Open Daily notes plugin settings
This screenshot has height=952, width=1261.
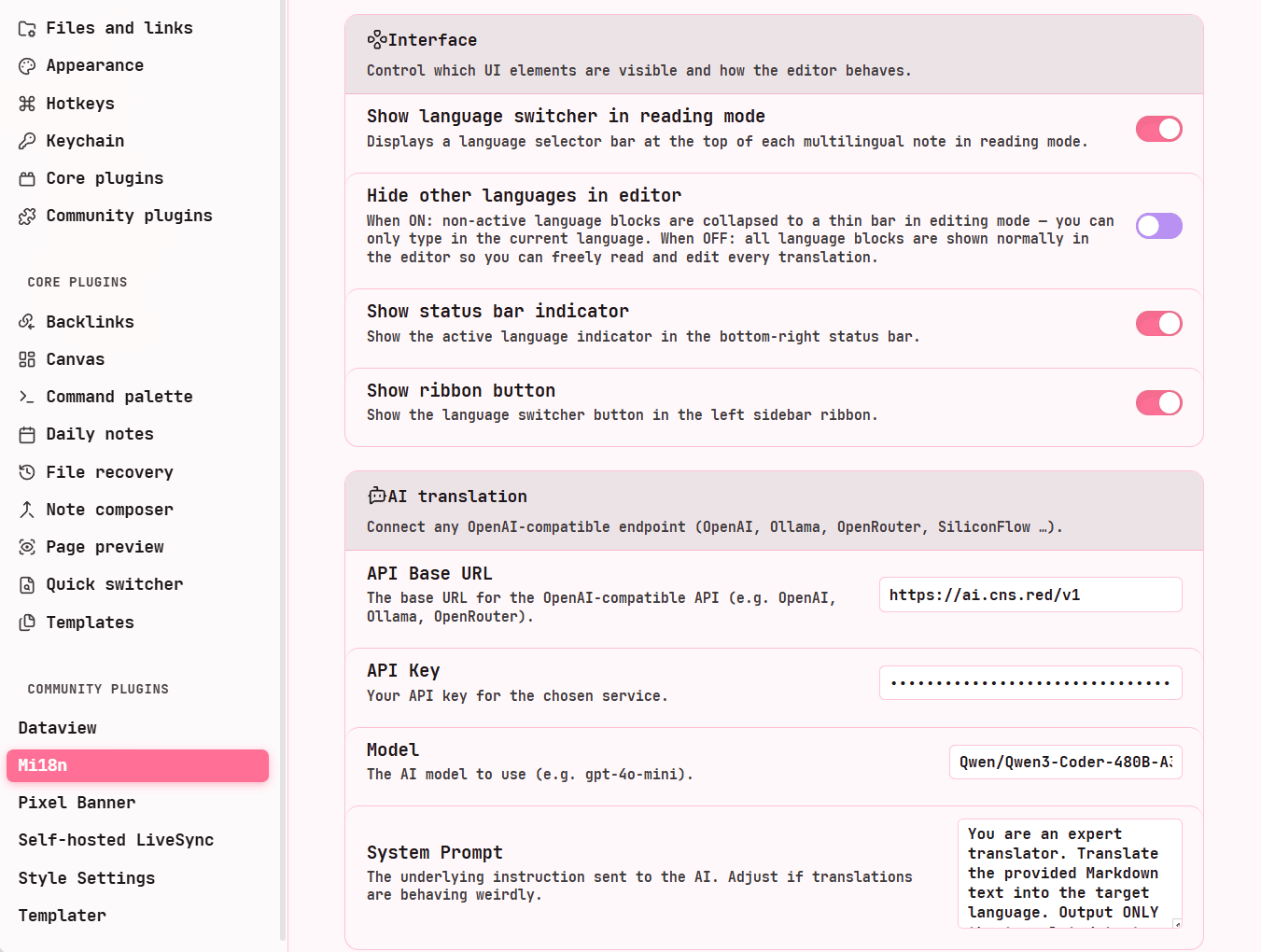[137, 434]
